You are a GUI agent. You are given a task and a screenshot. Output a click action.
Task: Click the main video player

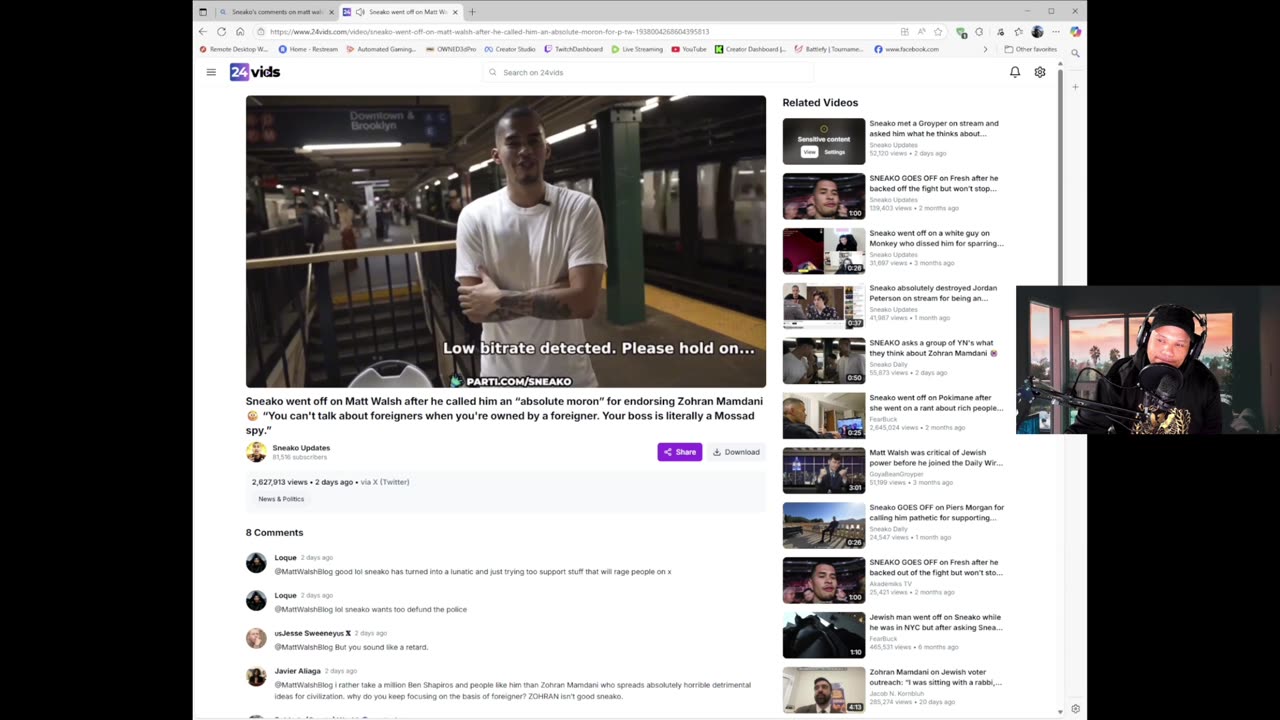click(506, 241)
